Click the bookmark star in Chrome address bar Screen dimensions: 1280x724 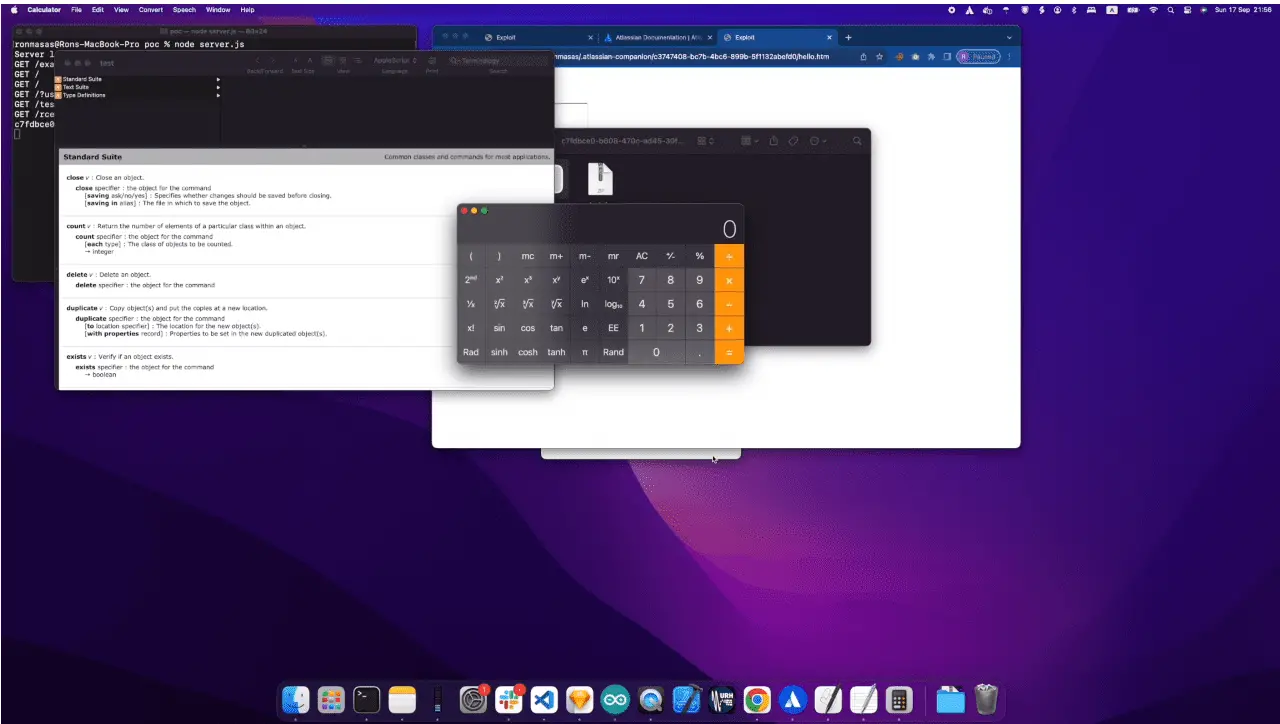point(880,57)
